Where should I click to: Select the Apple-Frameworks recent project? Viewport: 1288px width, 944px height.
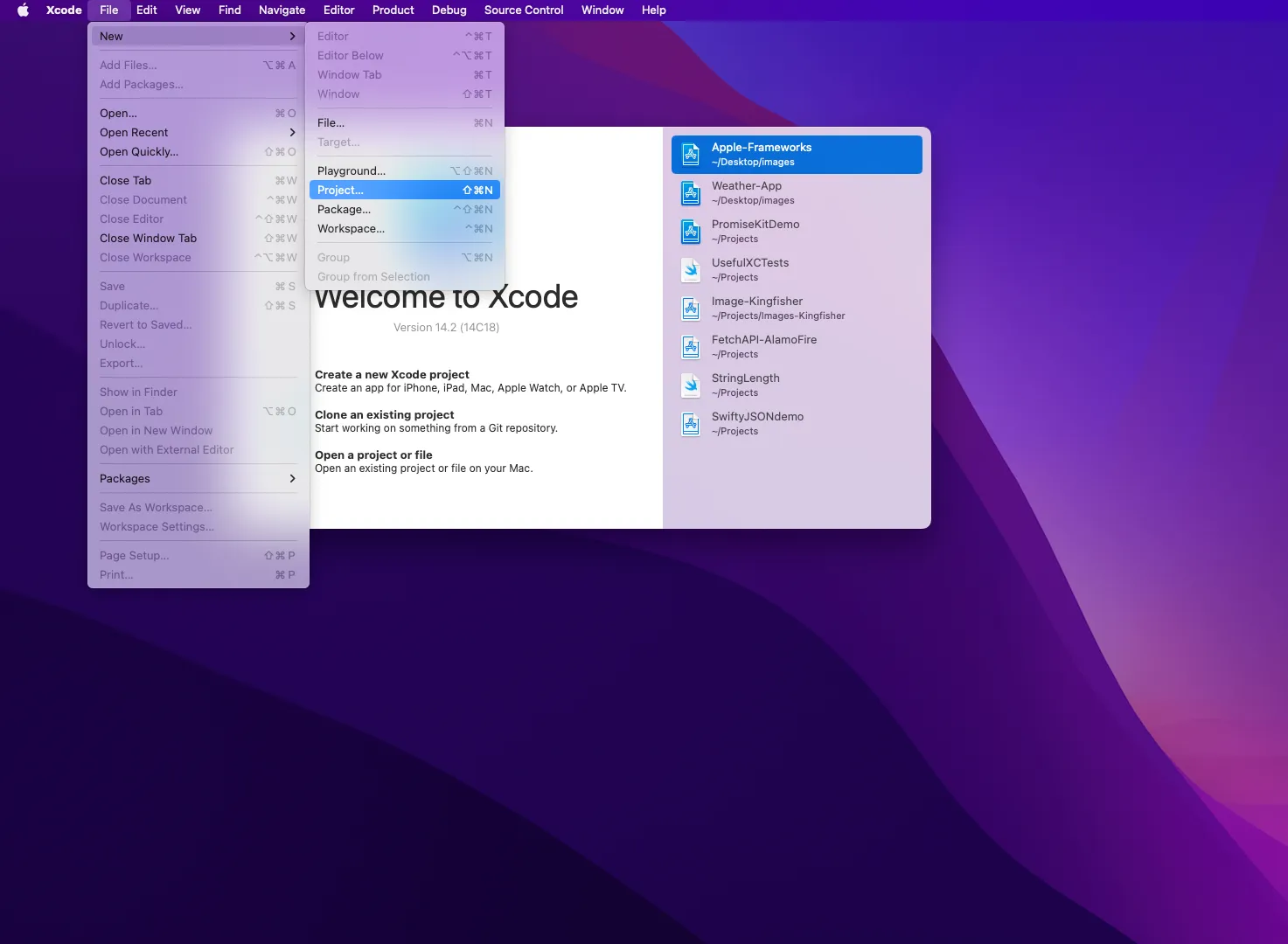click(x=797, y=155)
